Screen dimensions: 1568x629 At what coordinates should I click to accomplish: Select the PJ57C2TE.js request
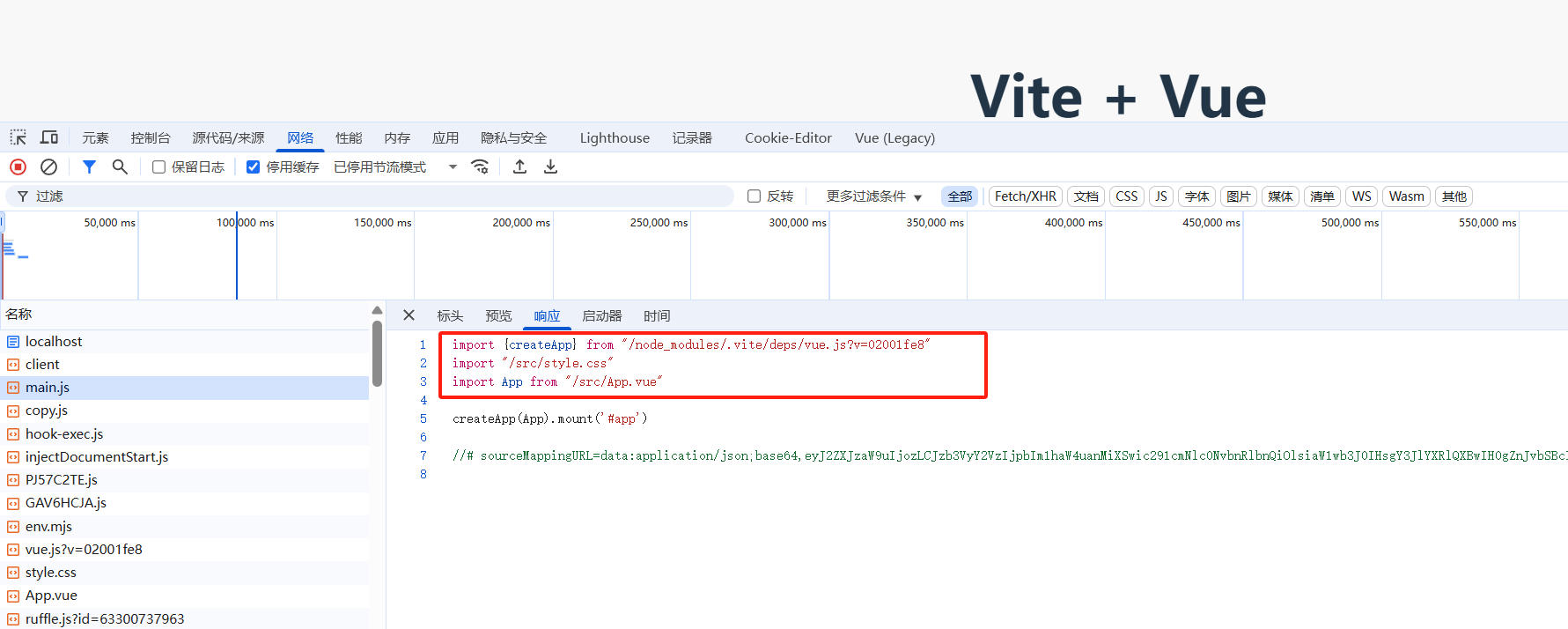tap(185, 480)
